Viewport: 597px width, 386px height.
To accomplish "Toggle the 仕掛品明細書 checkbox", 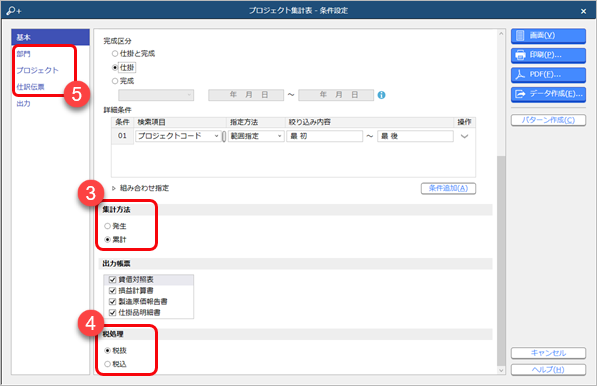I will pos(112,313).
